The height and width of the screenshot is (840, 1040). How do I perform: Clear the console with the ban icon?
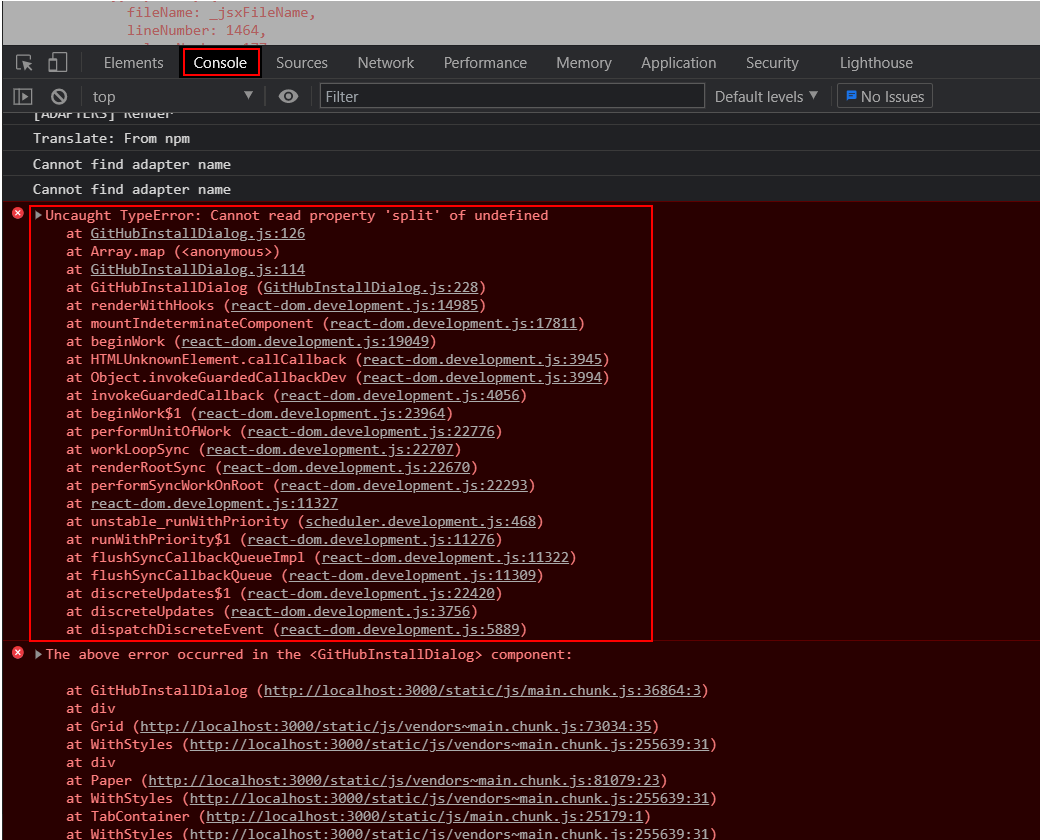coord(59,97)
